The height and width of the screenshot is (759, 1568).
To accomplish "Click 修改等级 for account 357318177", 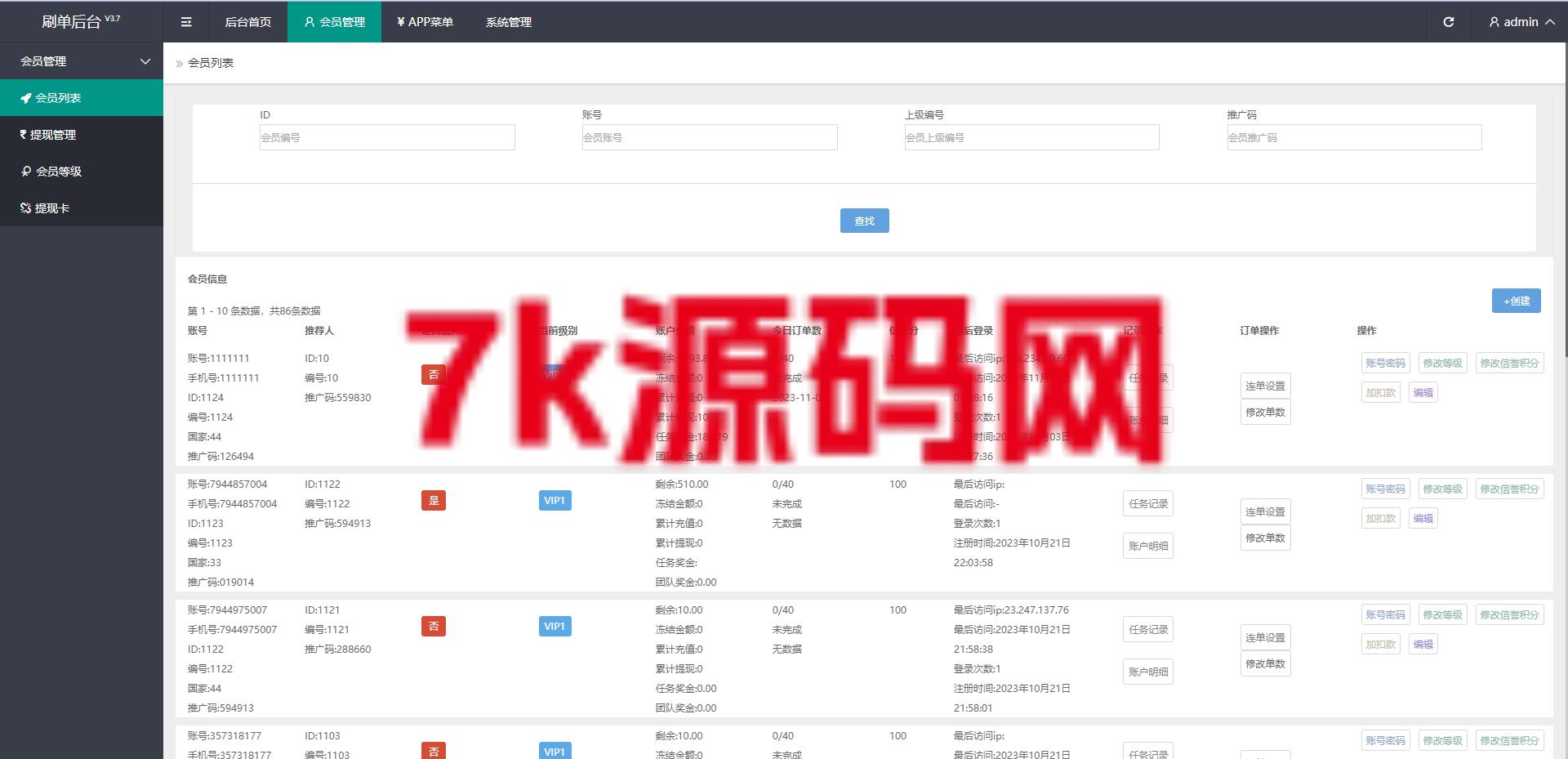I will (1443, 740).
